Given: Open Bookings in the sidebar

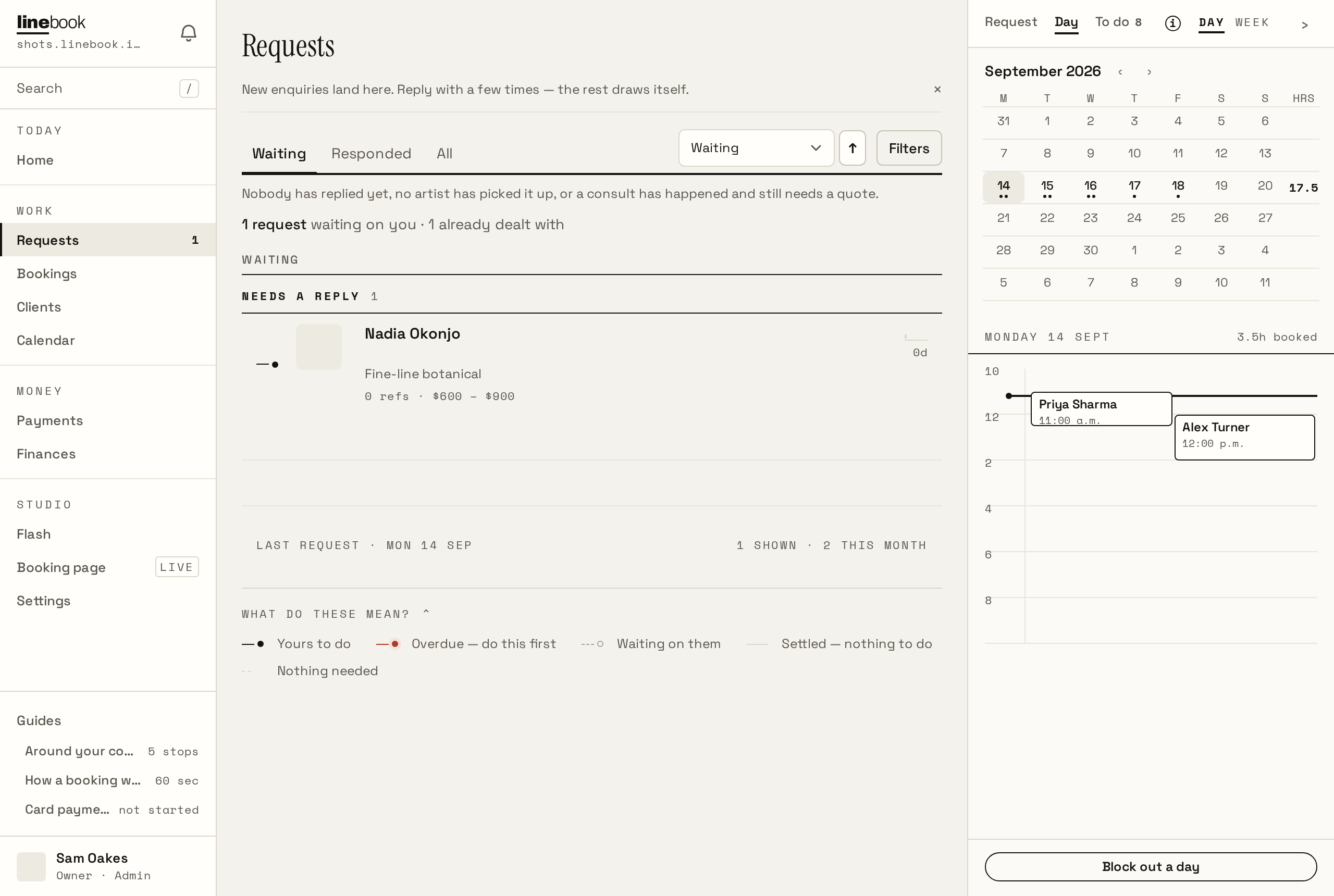Looking at the screenshot, I should [108, 273].
